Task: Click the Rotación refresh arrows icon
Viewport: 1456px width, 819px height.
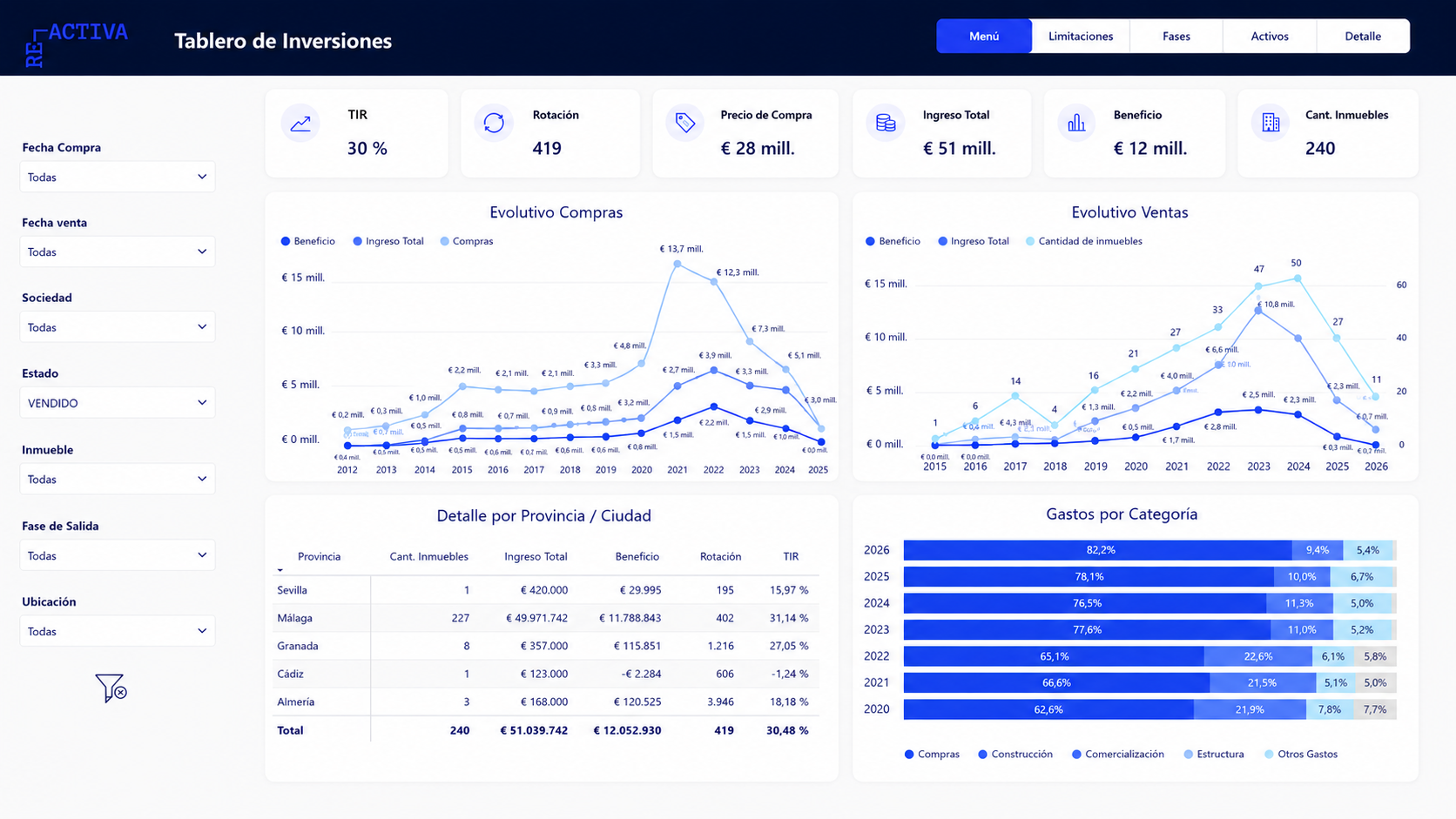Action: [x=494, y=124]
